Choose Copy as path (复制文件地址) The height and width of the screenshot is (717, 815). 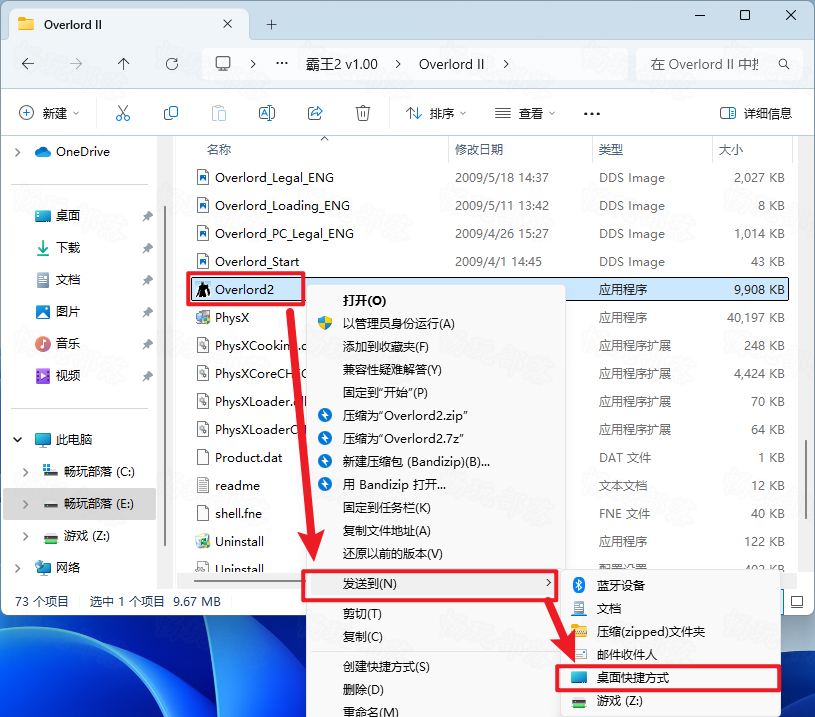click(x=436, y=530)
